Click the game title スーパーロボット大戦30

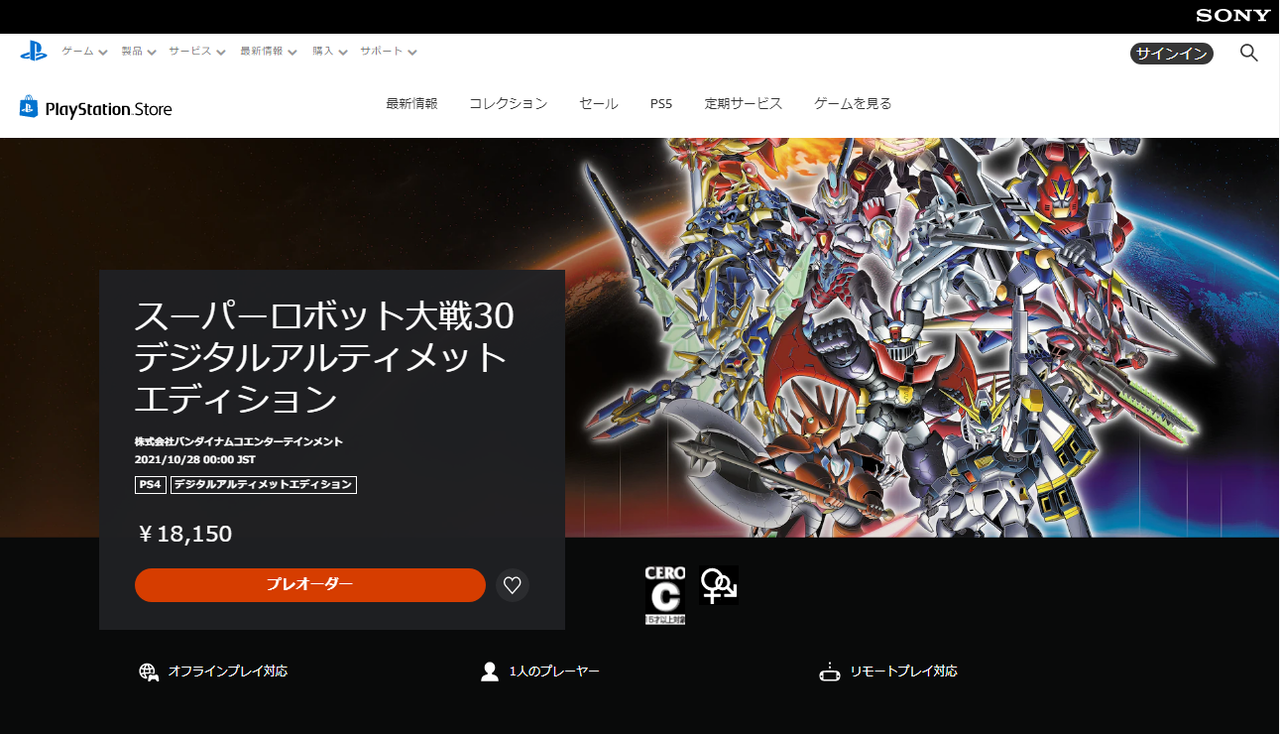click(x=325, y=316)
